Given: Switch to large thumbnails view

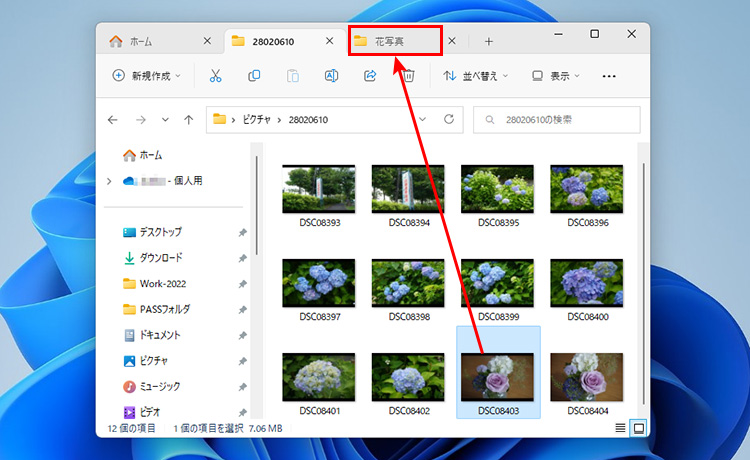Looking at the screenshot, I should point(639,428).
